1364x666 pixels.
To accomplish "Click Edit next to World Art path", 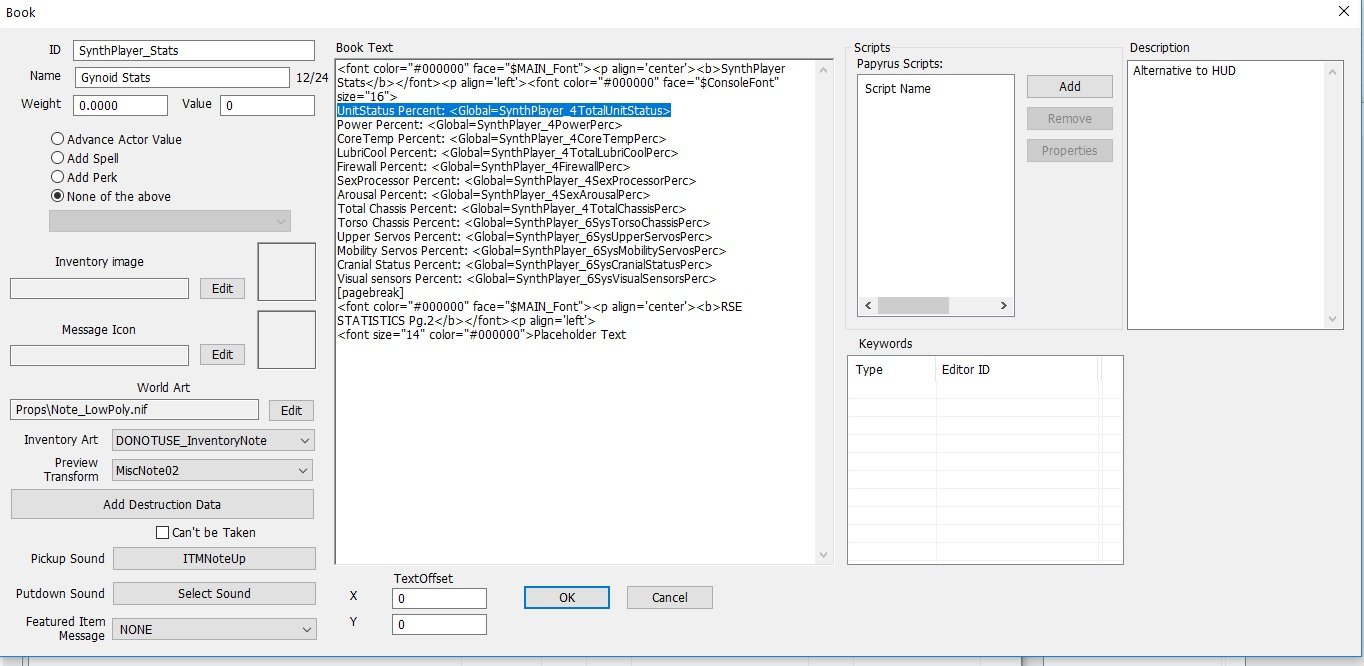I will [291, 410].
